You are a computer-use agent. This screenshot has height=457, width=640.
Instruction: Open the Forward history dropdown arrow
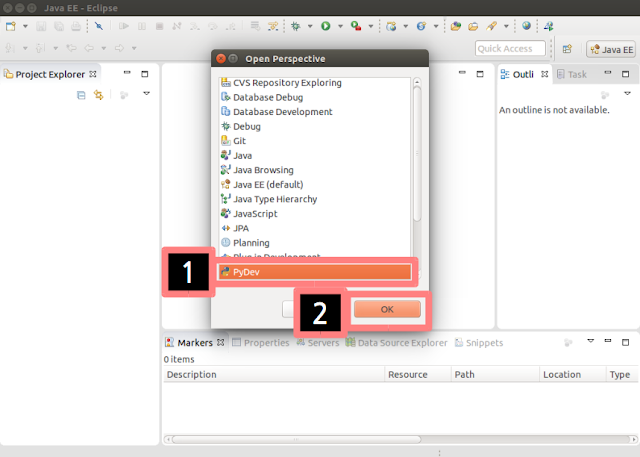(x=134, y=48)
